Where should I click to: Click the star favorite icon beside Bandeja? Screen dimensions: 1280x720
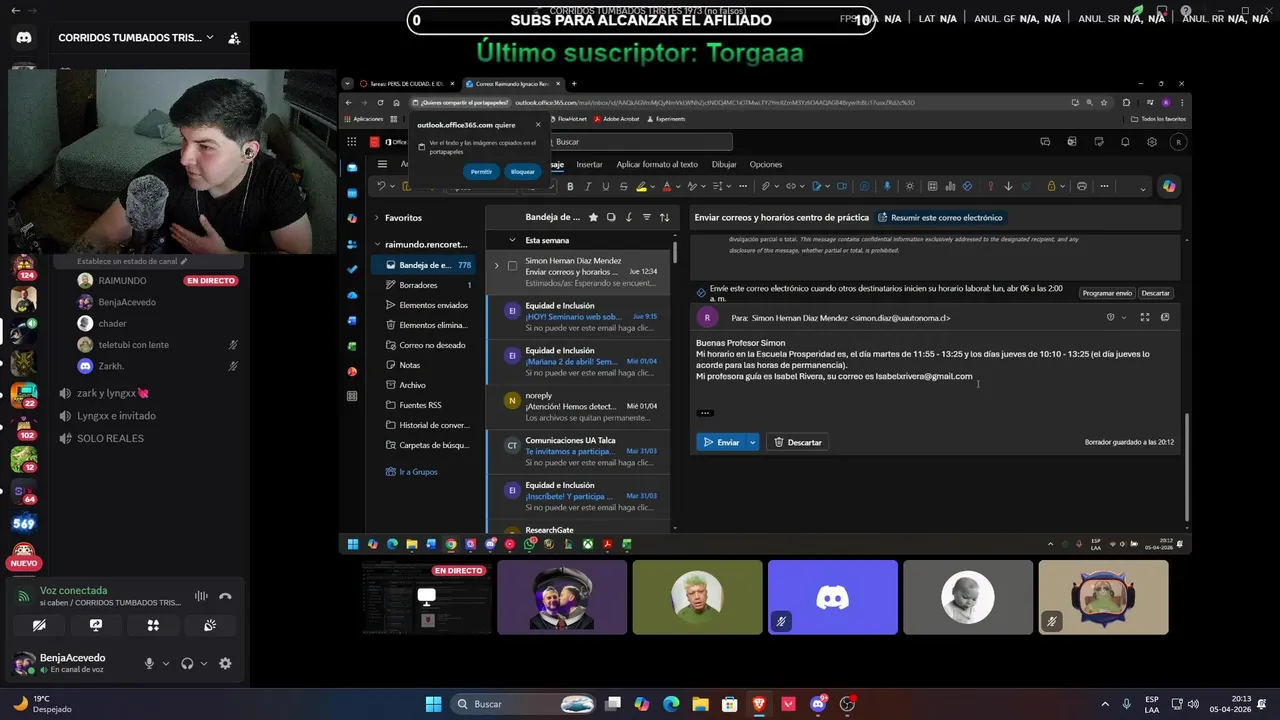(593, 217)
